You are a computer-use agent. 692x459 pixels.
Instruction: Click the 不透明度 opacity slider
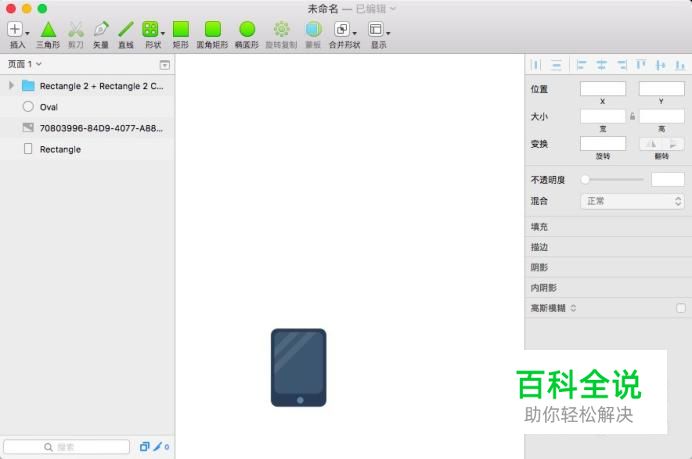[x=613, y=180]
